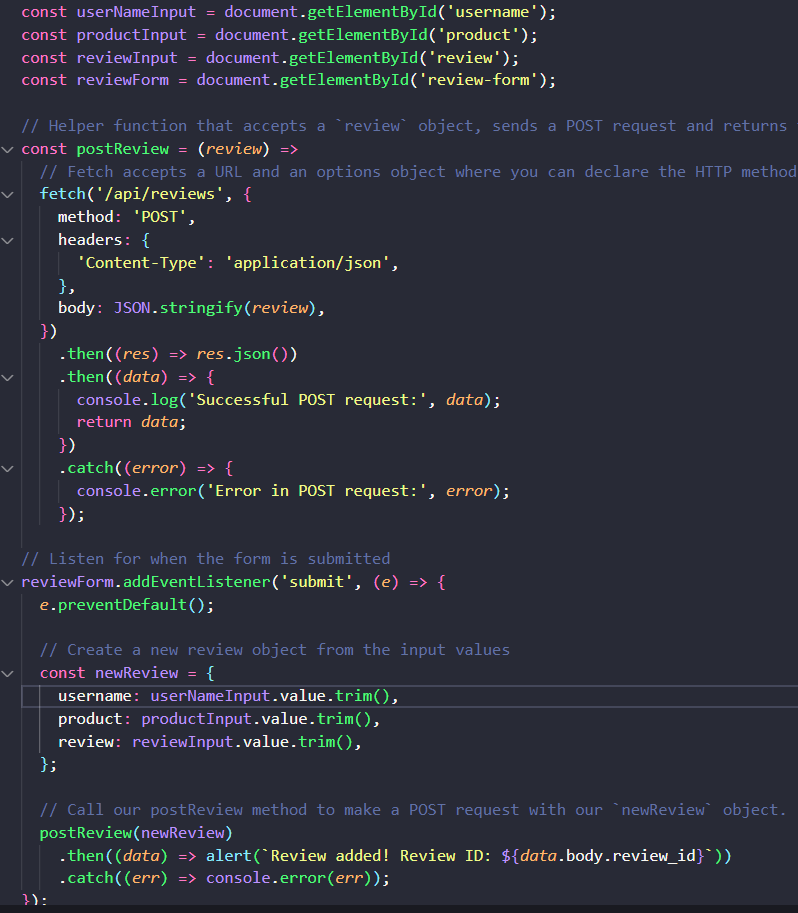Collapse the reviewForm.addEventListener fold
Image resolution: width=798 pixels, height=913 pixels.
tap(8, 583)
